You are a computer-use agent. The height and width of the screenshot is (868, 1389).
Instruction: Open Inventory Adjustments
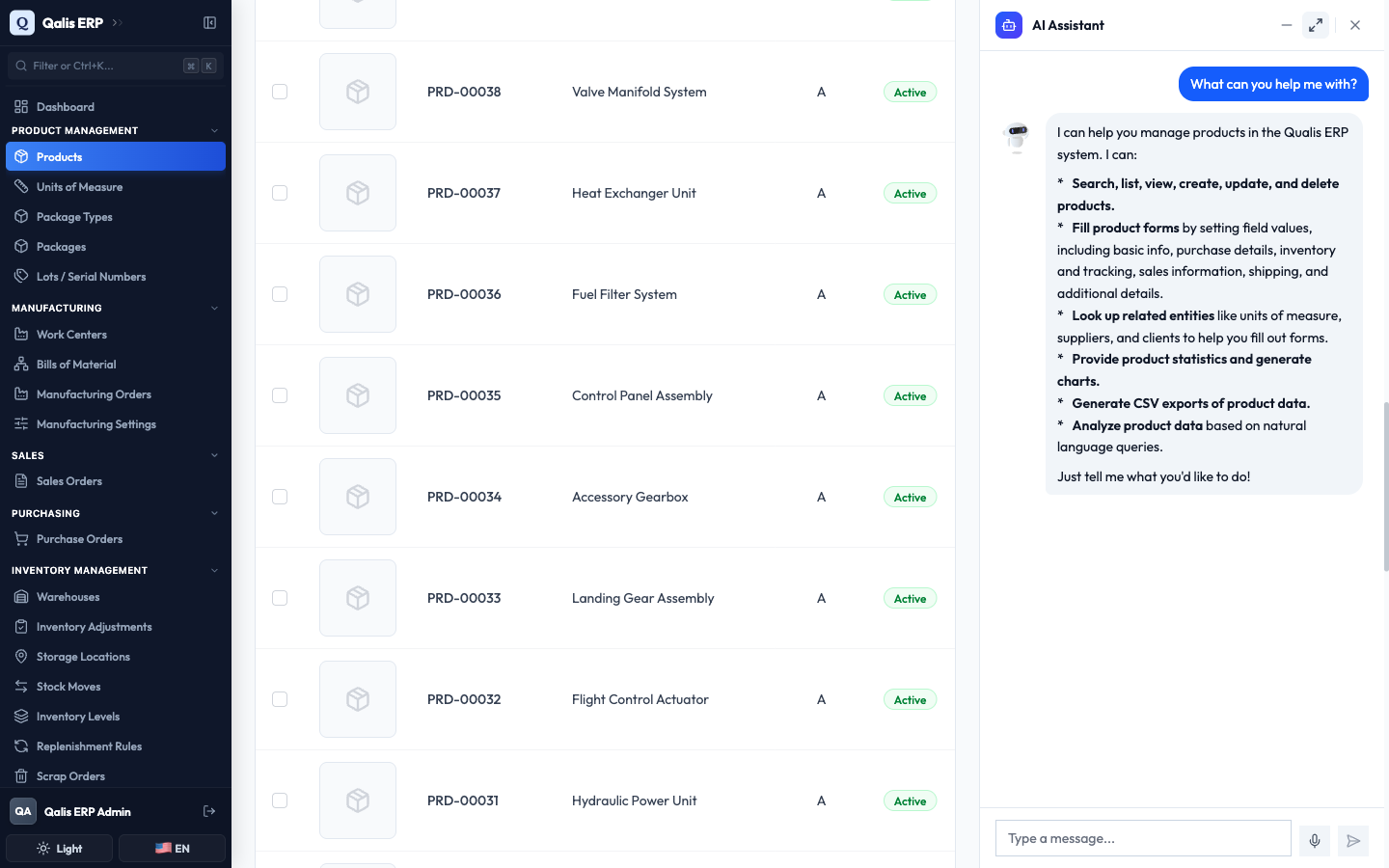[x=116, y=627]
